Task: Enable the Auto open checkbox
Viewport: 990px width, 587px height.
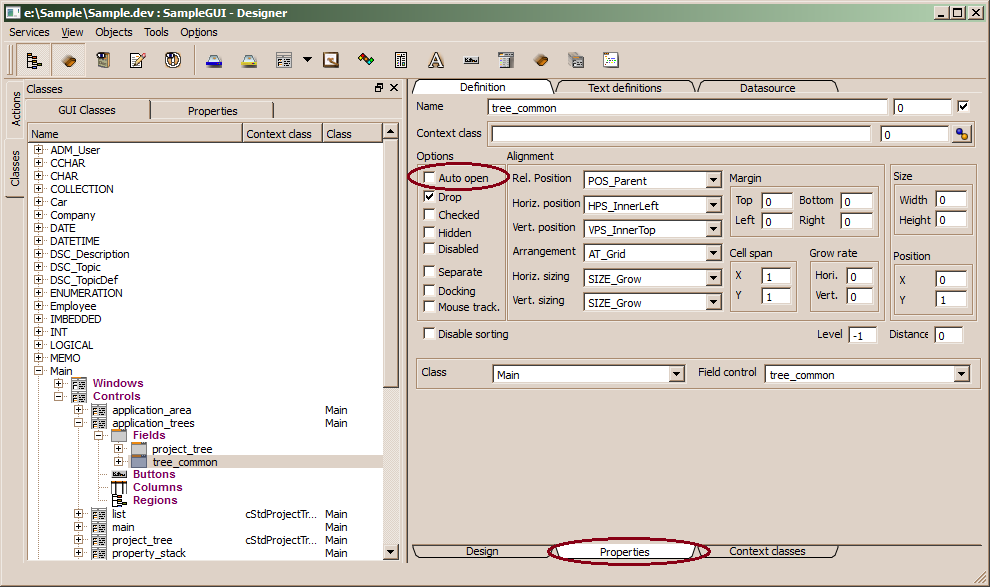Action: coord(430,178)
